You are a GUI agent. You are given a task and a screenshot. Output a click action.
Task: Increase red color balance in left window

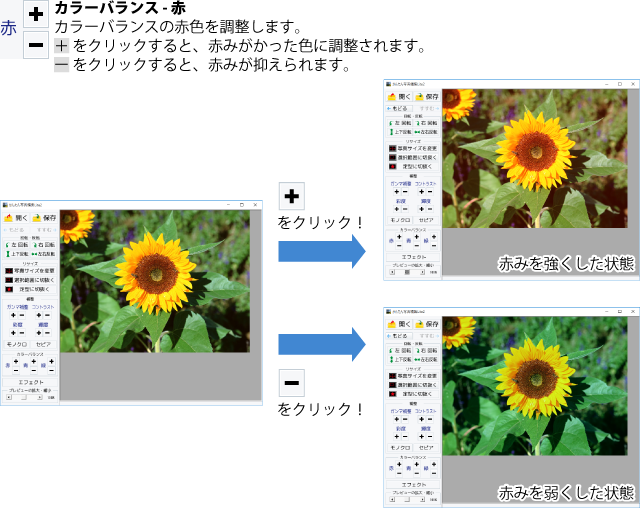15,362
